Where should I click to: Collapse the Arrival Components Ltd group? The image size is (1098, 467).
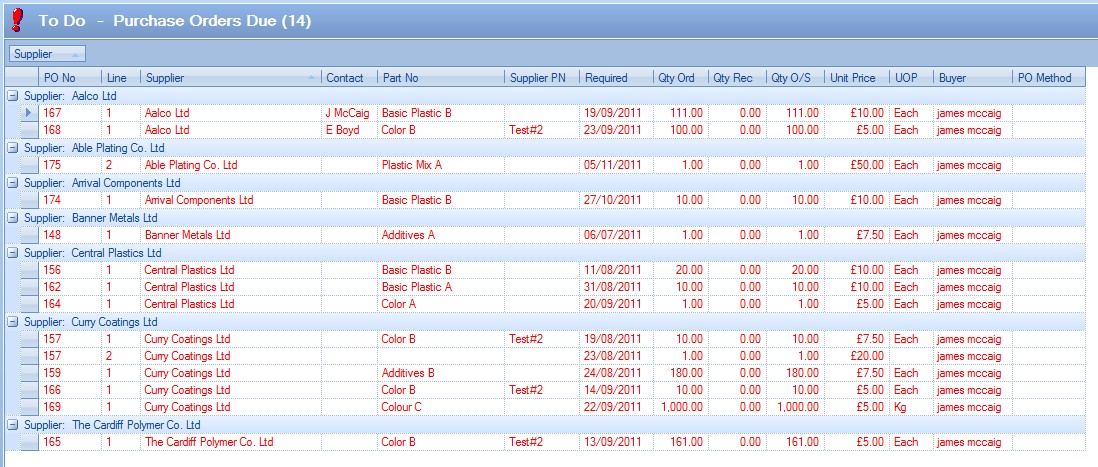coord(13,183)
